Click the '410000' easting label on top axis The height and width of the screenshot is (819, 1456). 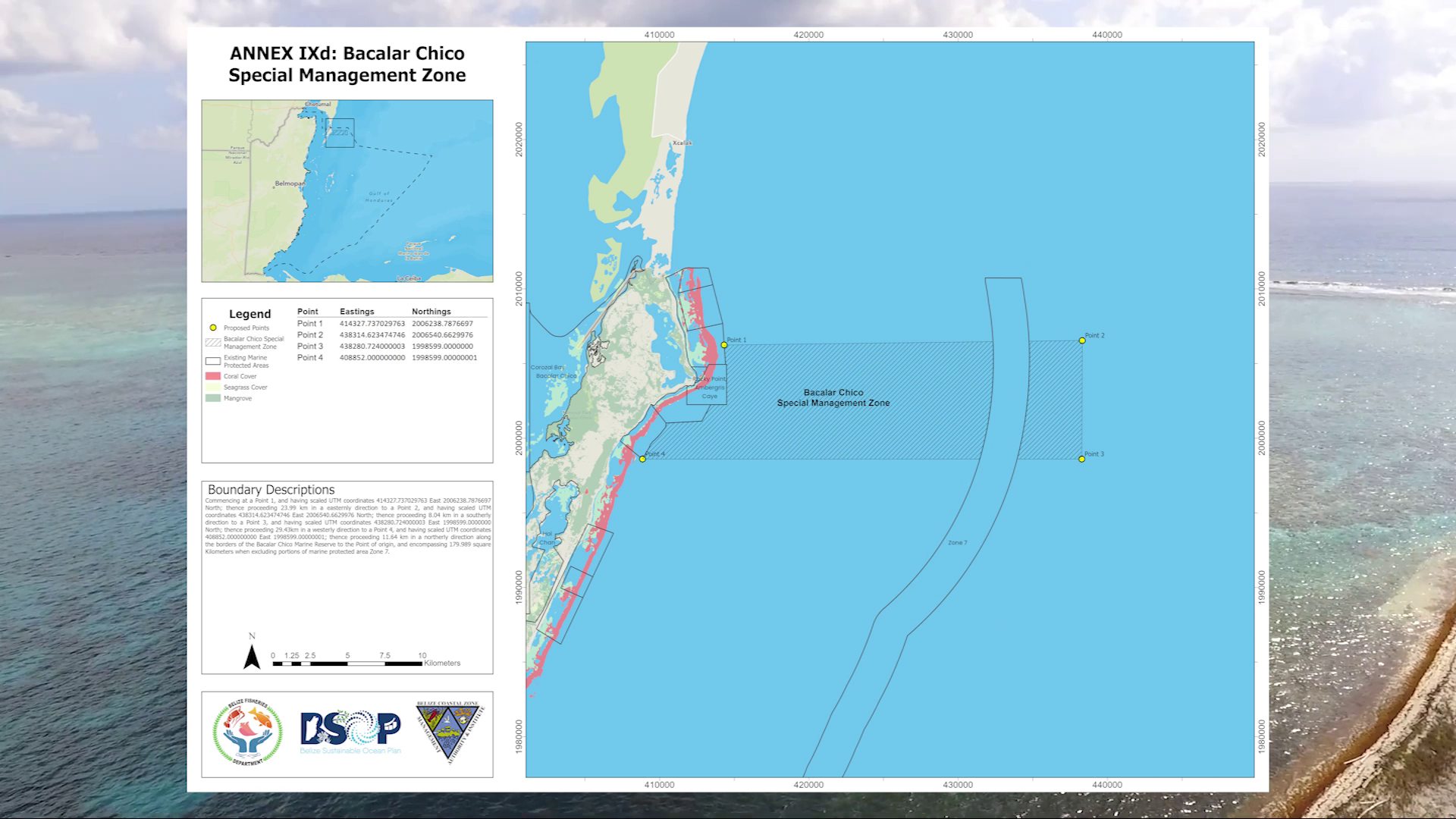(x=660, y=35)
